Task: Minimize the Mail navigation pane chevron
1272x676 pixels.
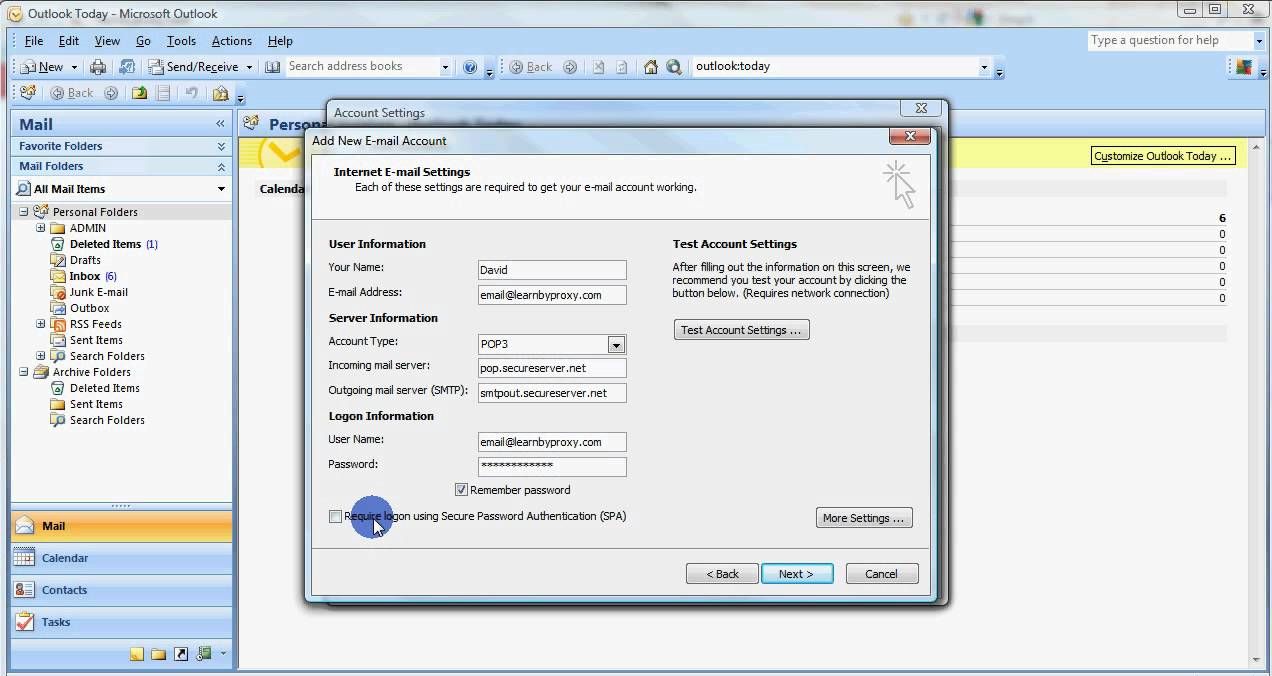Action: (220, 124)
